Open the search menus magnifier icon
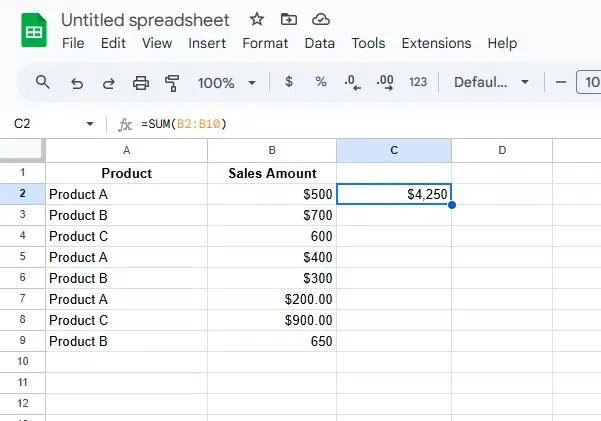The height and width of the screenshot is (421, 601). pyautogui.click(x=42, y=82)
